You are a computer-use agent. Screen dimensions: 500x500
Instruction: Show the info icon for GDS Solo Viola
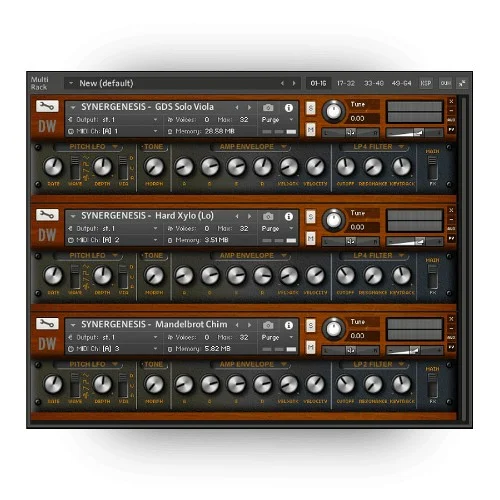click(289, 108)
